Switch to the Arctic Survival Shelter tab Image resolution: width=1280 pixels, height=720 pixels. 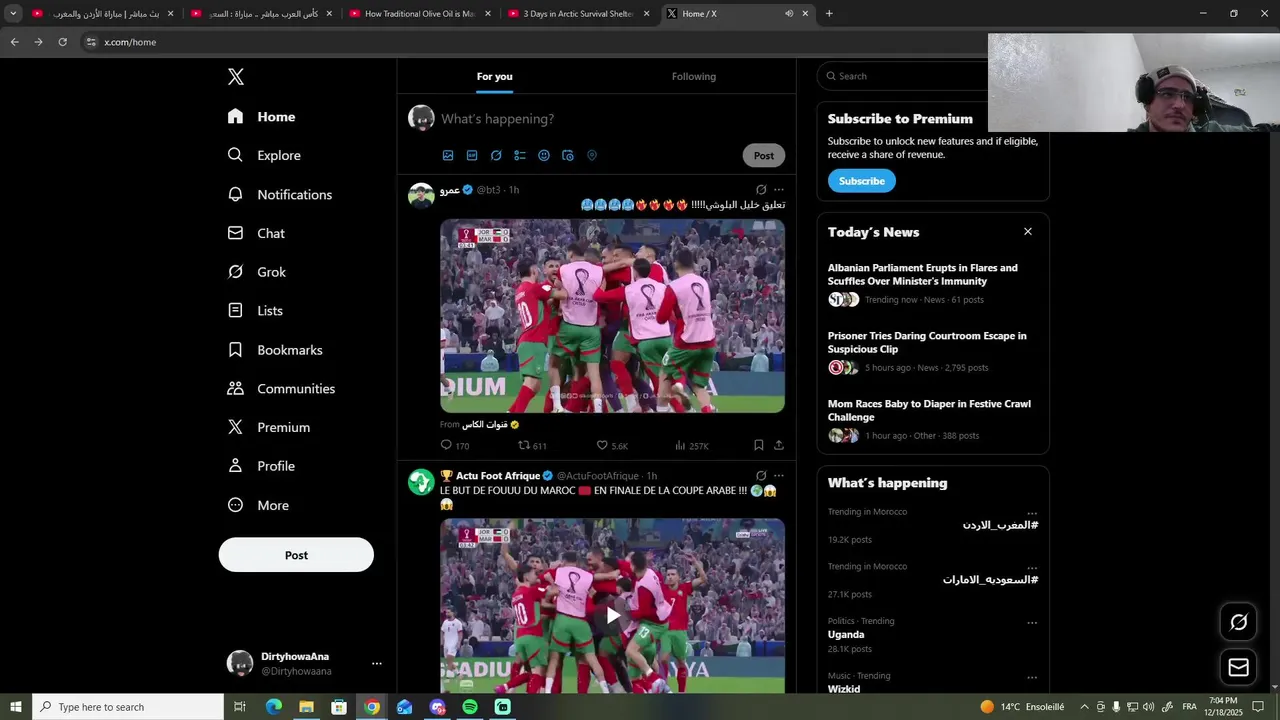tap(580, 14)
